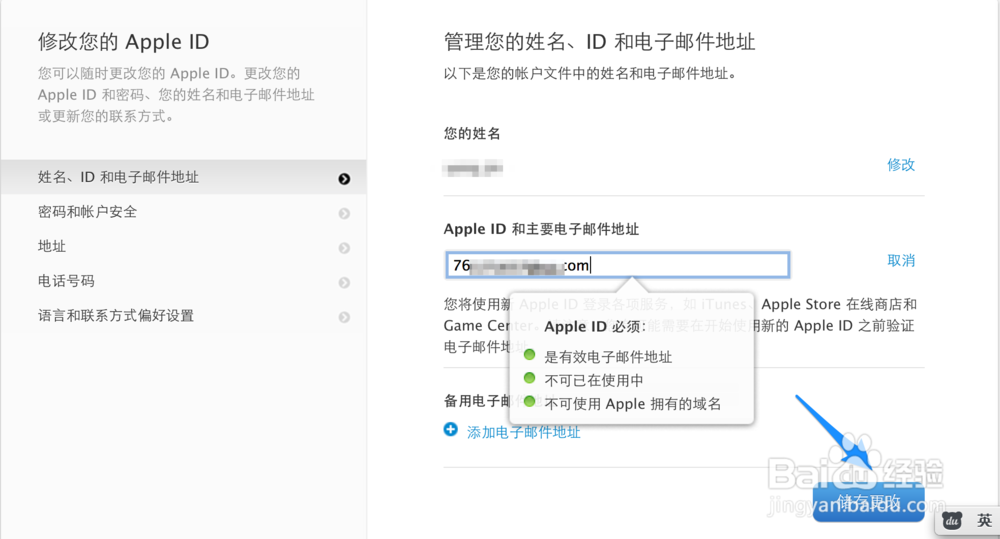Click green dot beside 是有效电子邮件地址
Screen dimensions: 1000x539
[x=531, y=354]
